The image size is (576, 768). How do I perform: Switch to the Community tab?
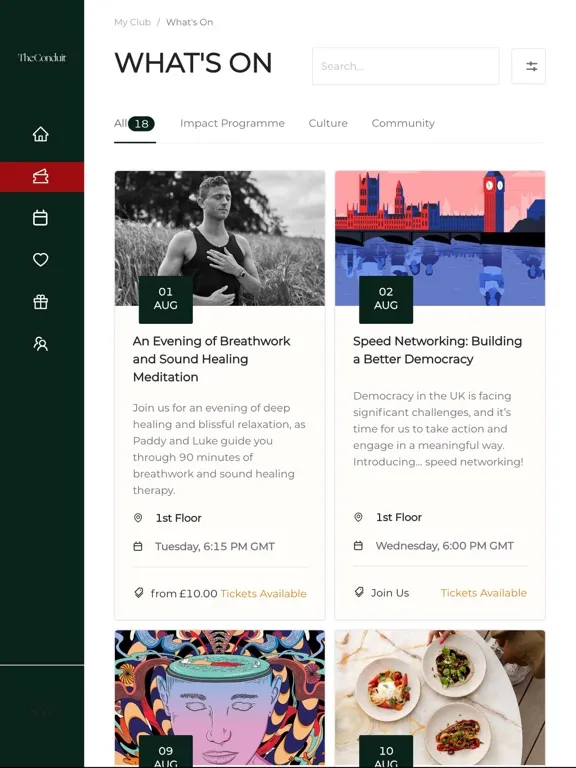click(x=403, y=123)
